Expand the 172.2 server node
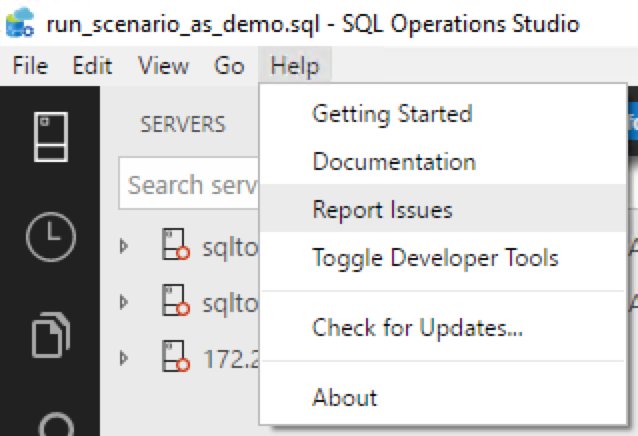This screenshot has width=638, height=436. pyautogui.click(x=124, y=358)
